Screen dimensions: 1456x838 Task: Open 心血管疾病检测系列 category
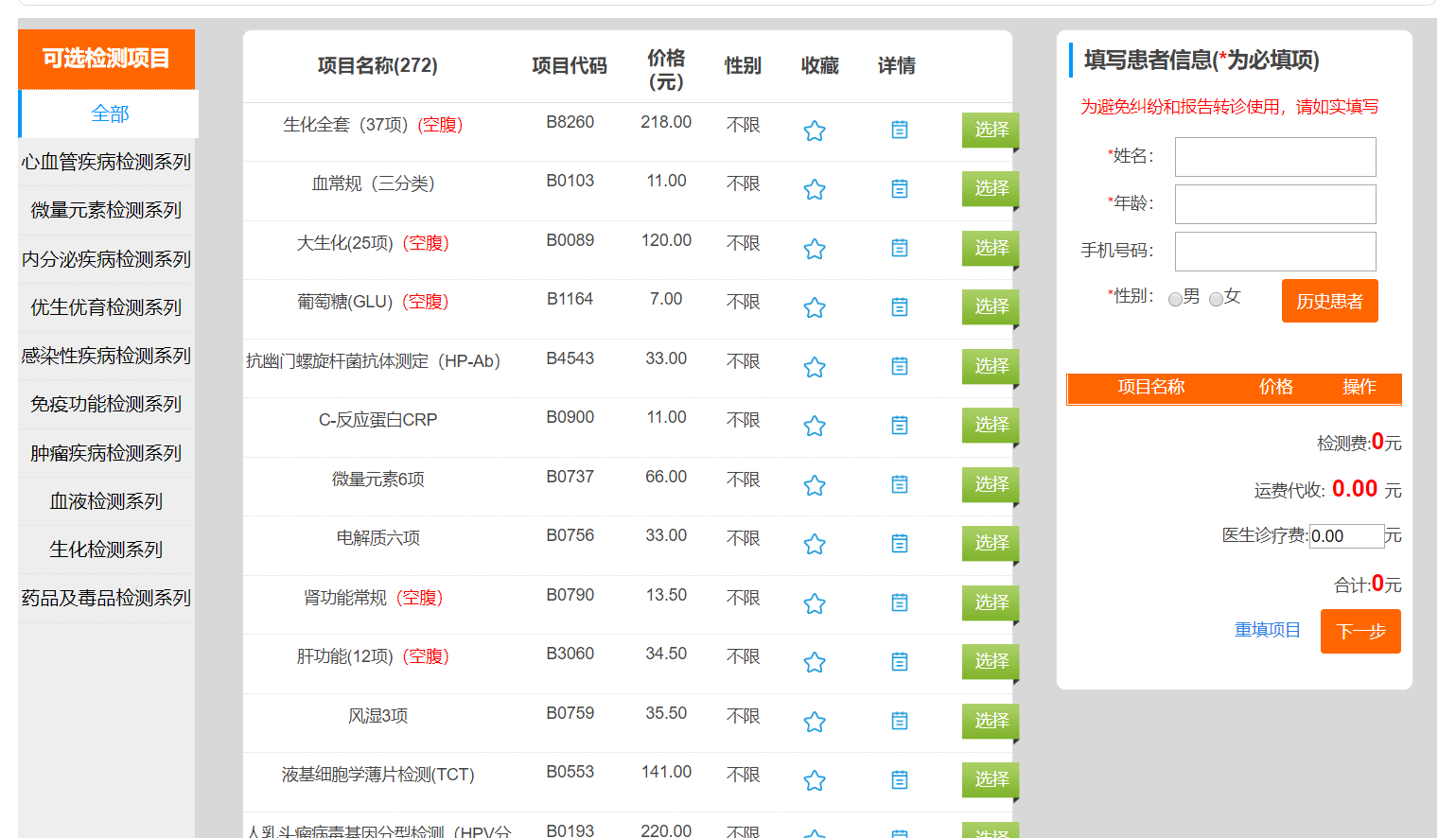[107, 163]
